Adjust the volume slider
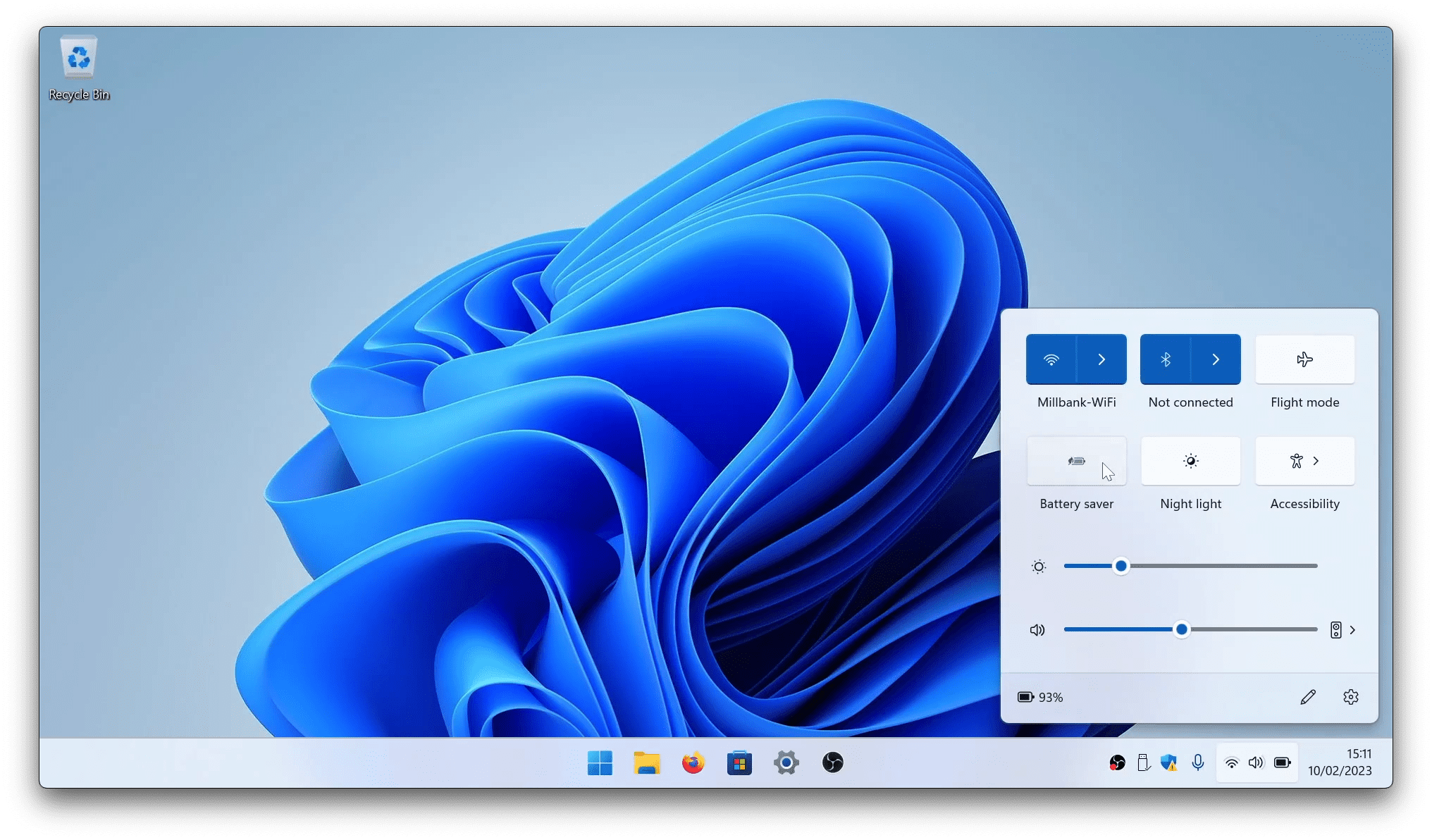The image size is (1432, 840). coord(1190,629)
